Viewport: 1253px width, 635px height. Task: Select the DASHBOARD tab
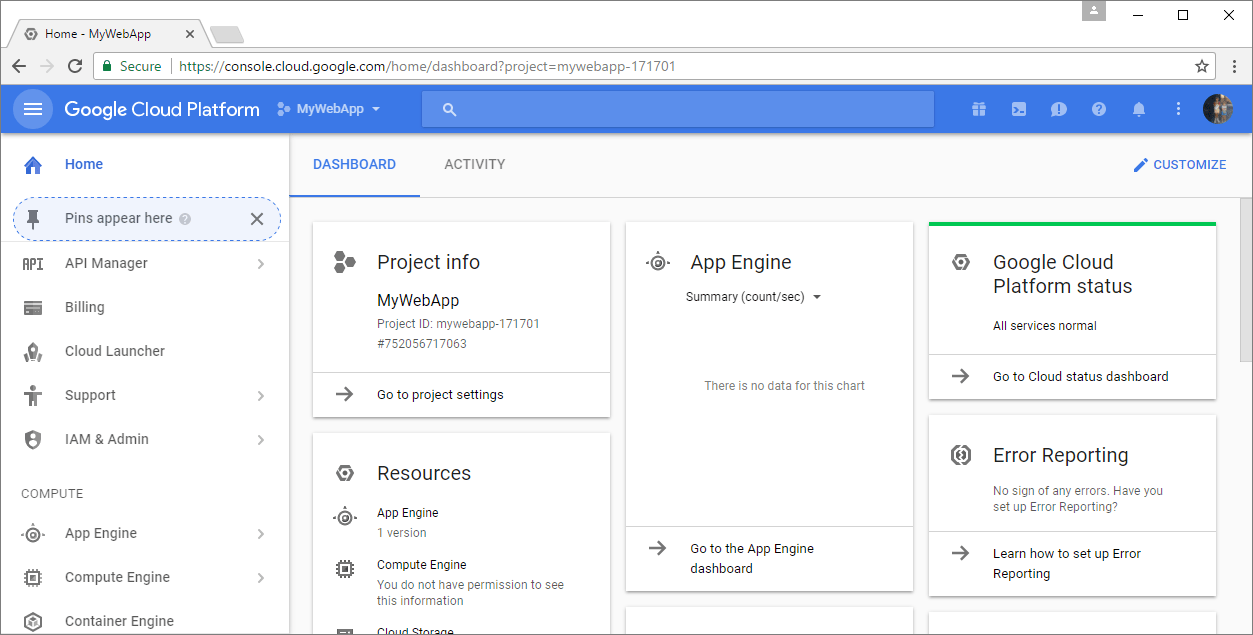[x=354, y=164]
